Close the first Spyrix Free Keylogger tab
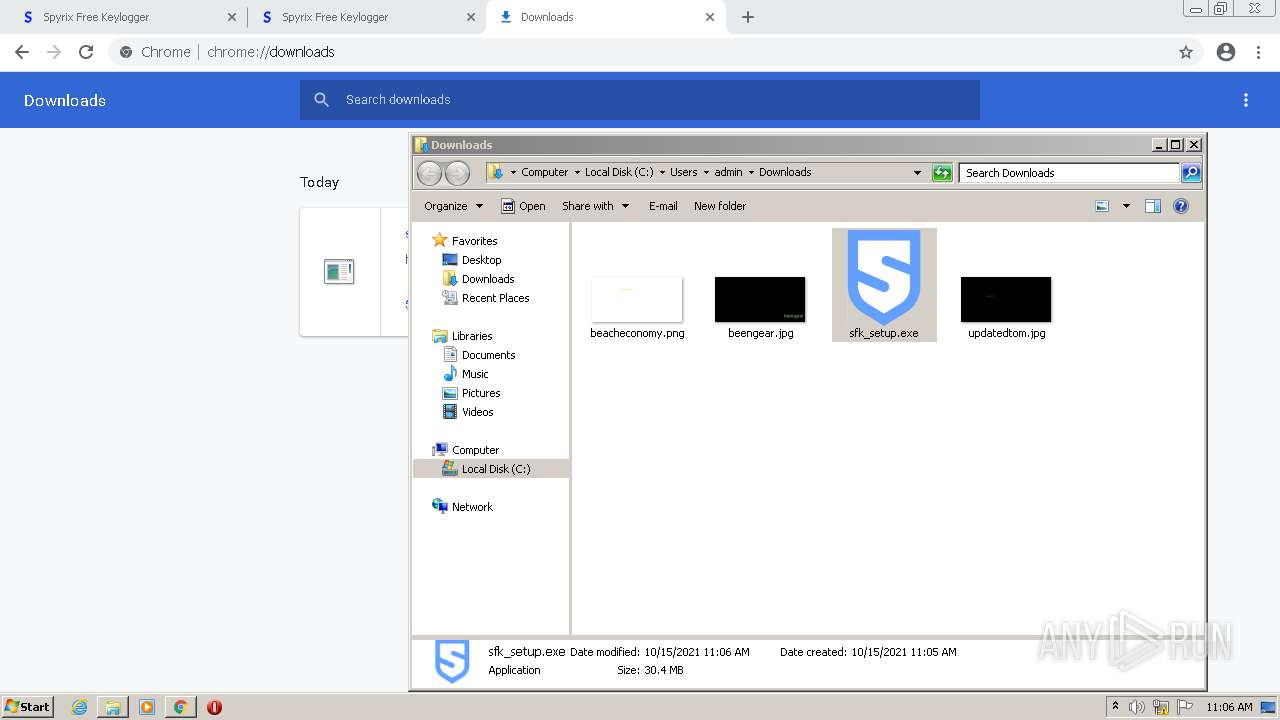Screen dimensions: 1280x720 [231, 17]
